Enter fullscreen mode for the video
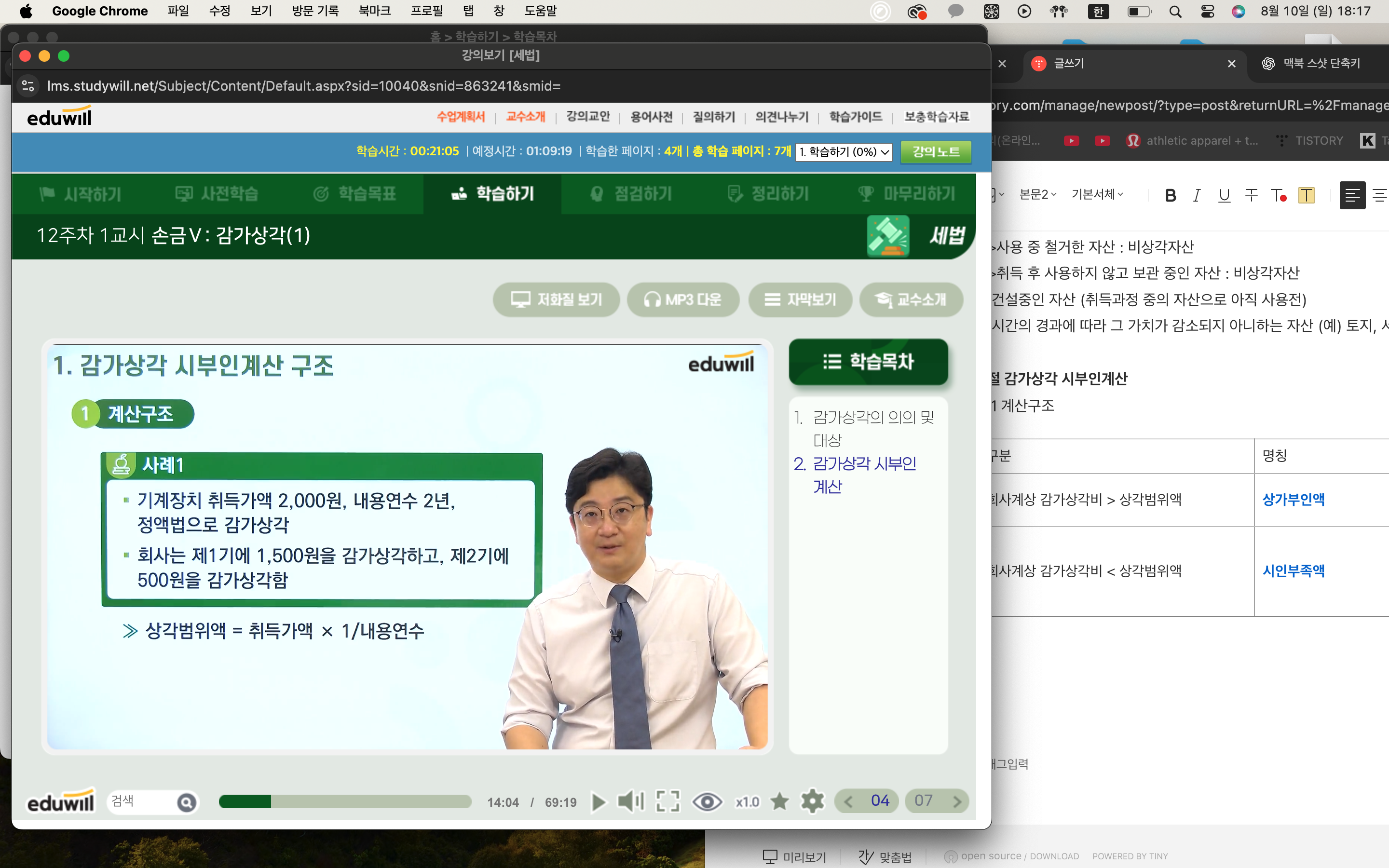1389x868 pixels. [x=667, y=801]
